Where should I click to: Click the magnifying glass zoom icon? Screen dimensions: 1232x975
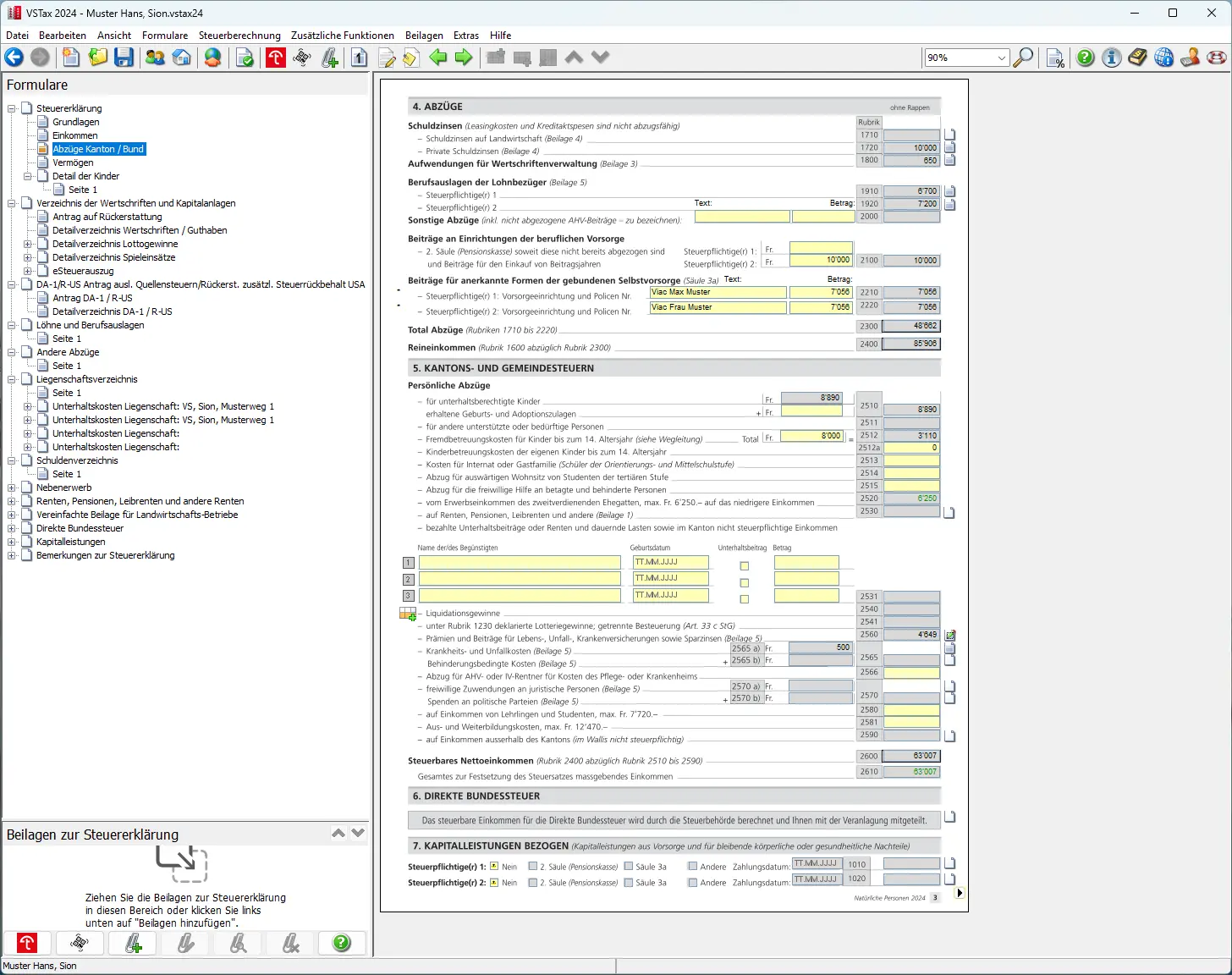1023,58
